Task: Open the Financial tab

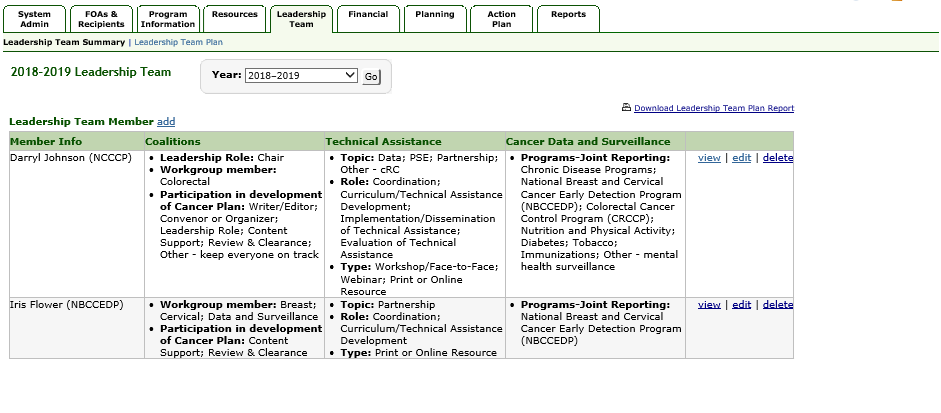Action: click(x=368, y=15)
